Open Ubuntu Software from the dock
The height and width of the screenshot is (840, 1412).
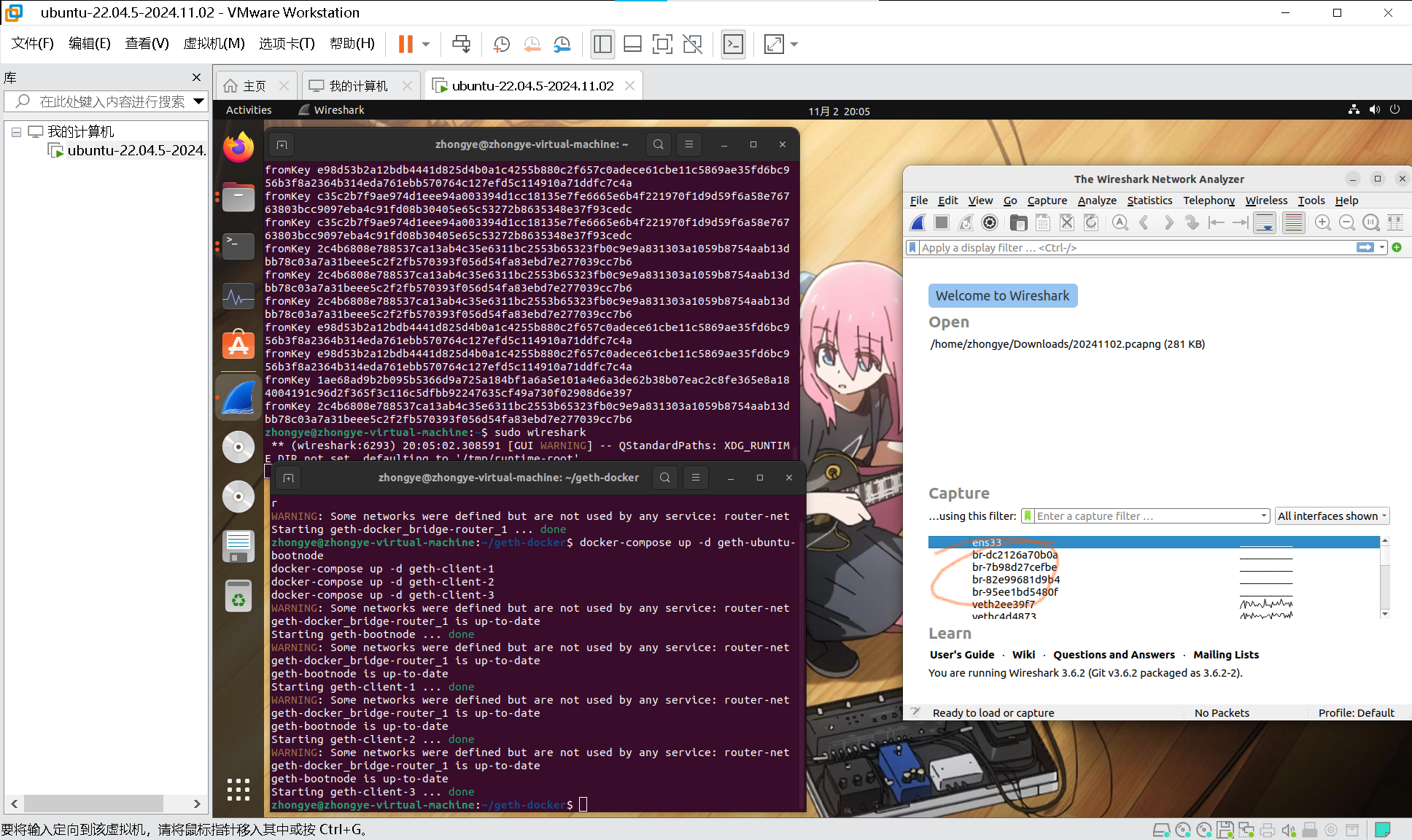(x=238, y=344)
